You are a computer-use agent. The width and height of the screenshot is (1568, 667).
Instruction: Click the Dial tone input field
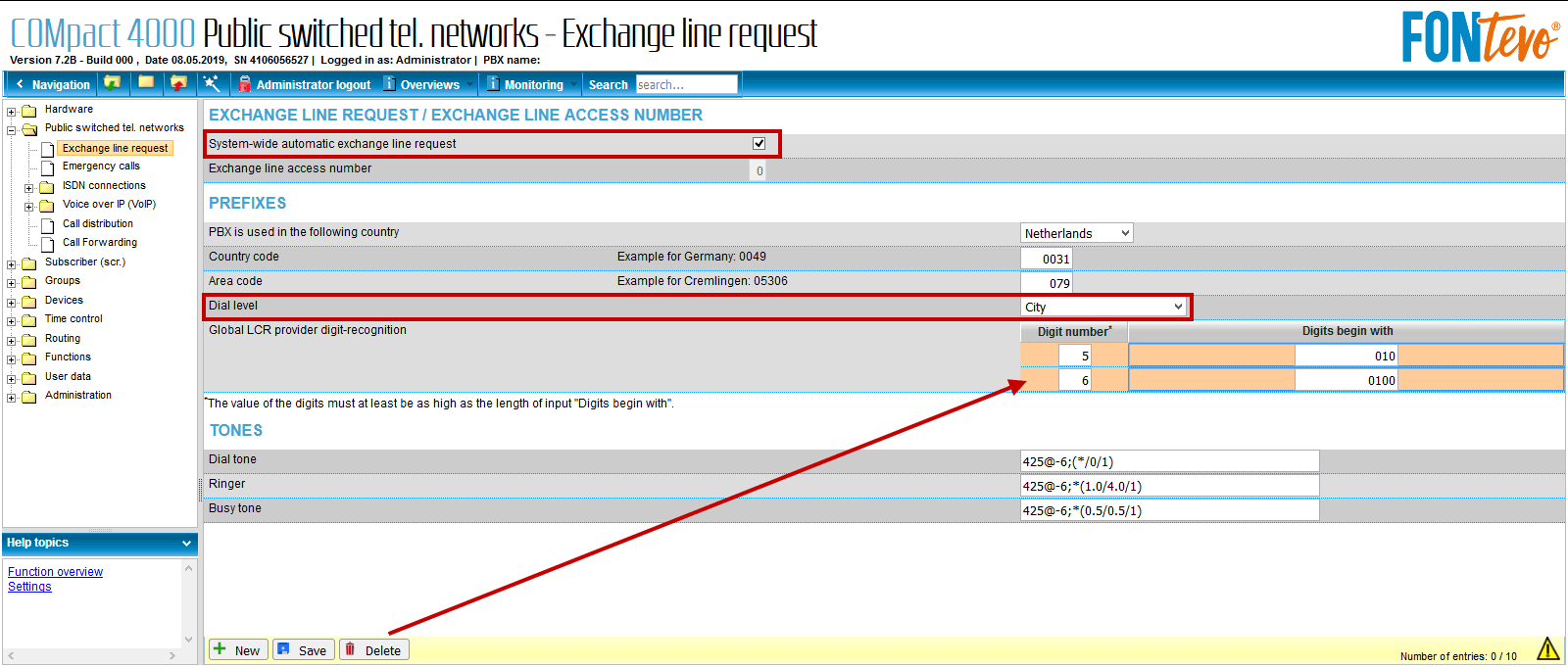tap(1170, 461)
